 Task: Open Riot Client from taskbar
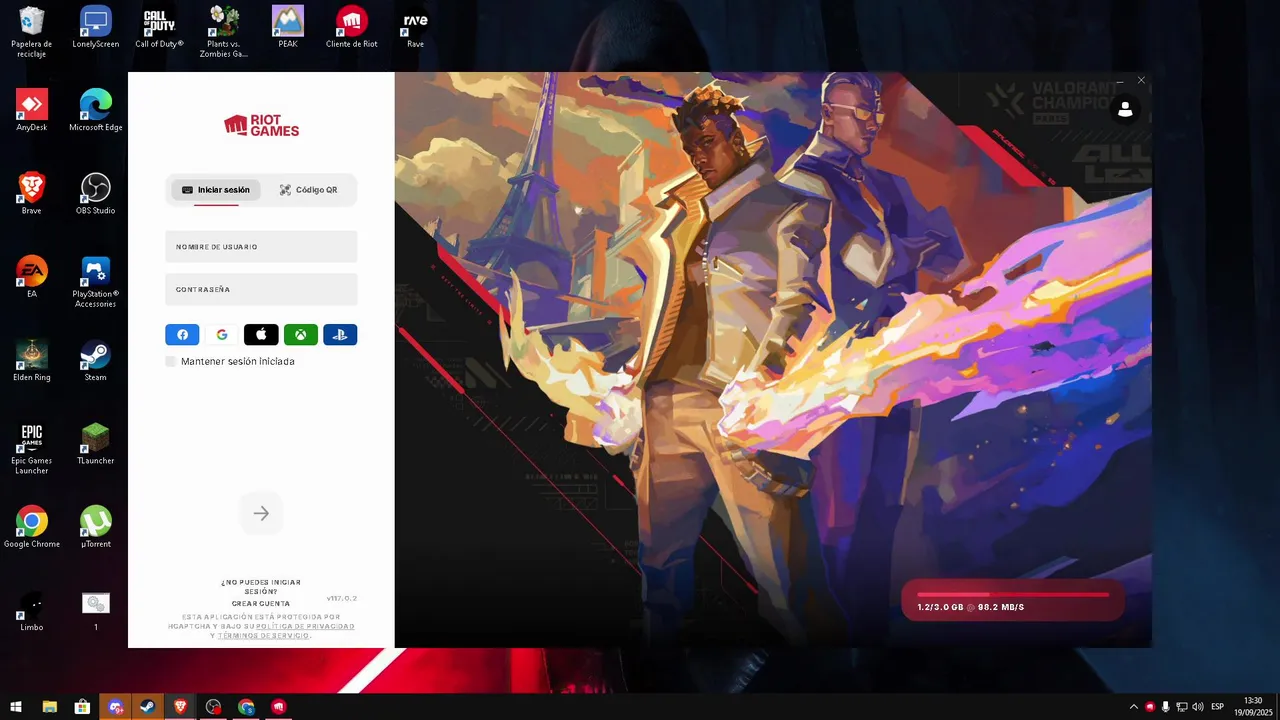pos(278,706)
